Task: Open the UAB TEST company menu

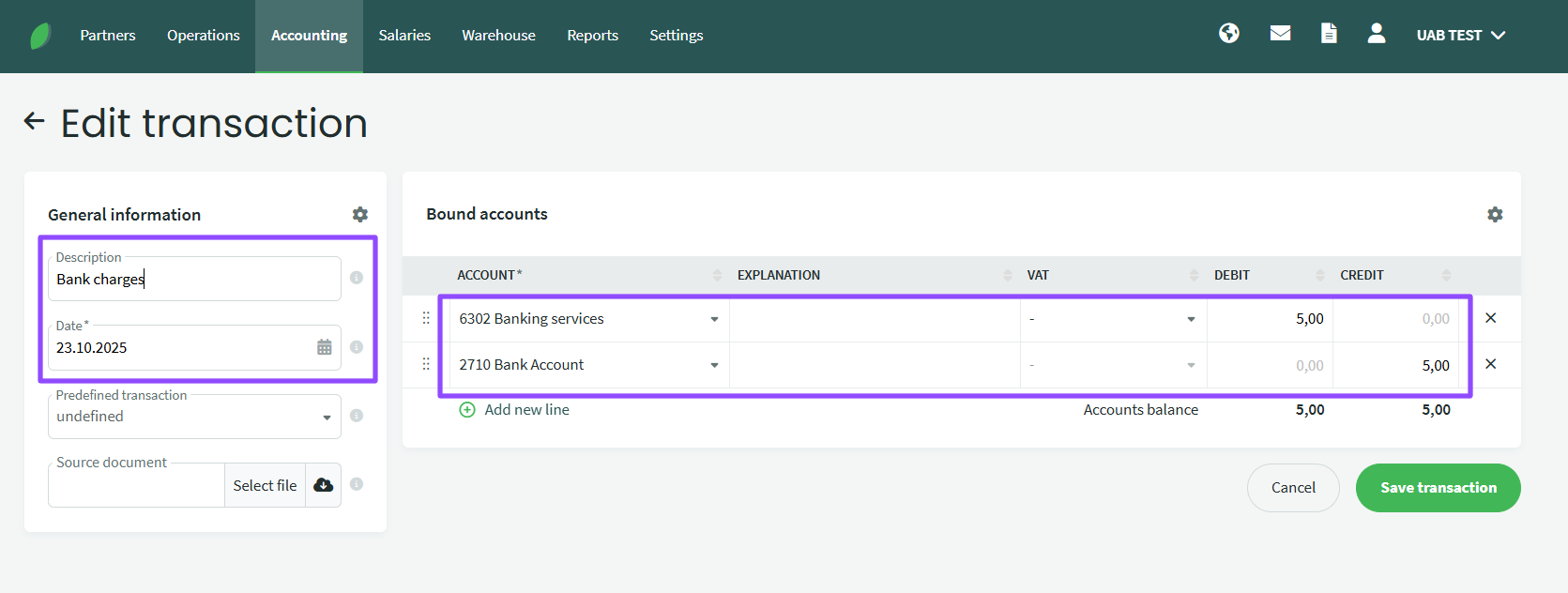Action: [x=1460, y=36]
